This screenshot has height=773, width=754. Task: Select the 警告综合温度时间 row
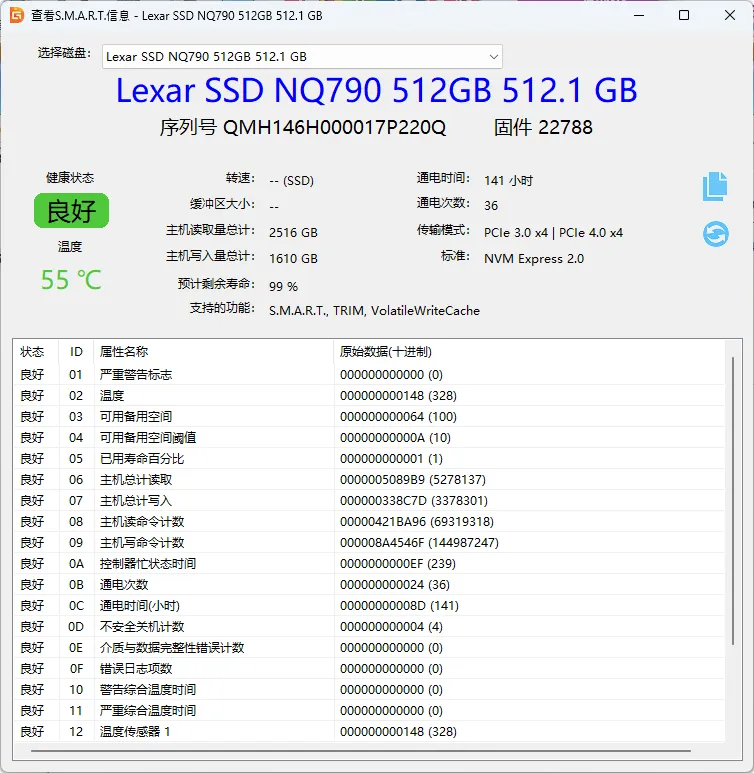tap(369, 690)
